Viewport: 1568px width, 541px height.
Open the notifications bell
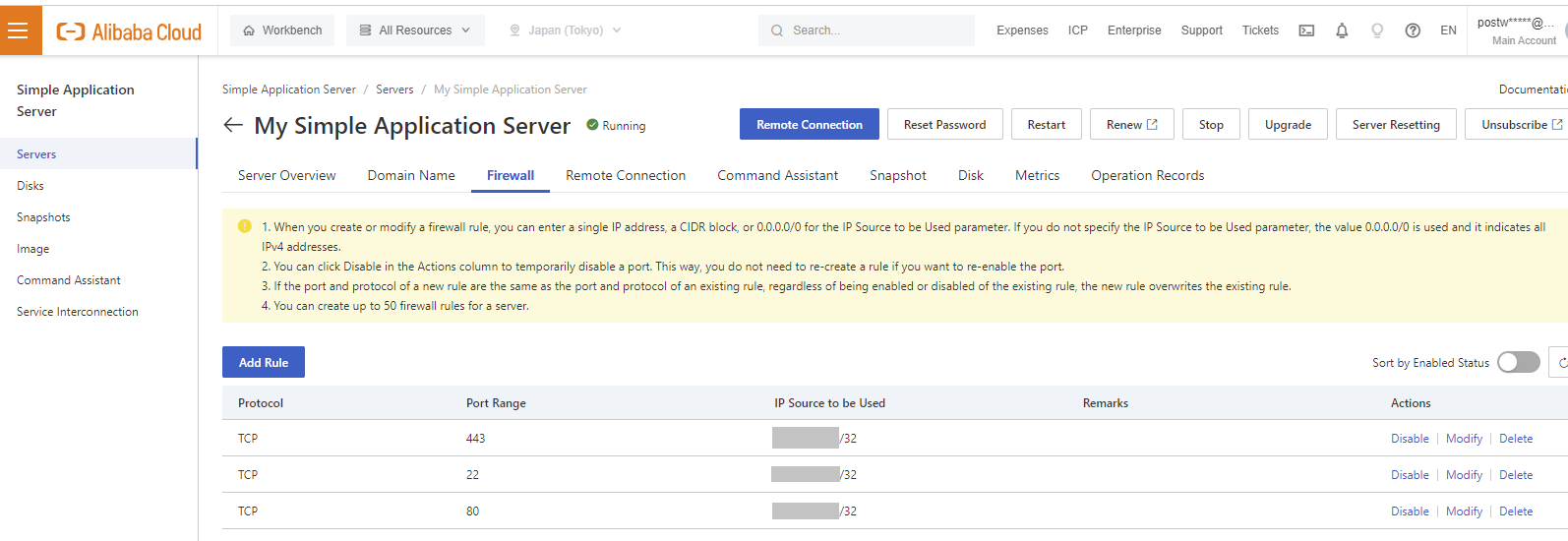(1342, 30)
